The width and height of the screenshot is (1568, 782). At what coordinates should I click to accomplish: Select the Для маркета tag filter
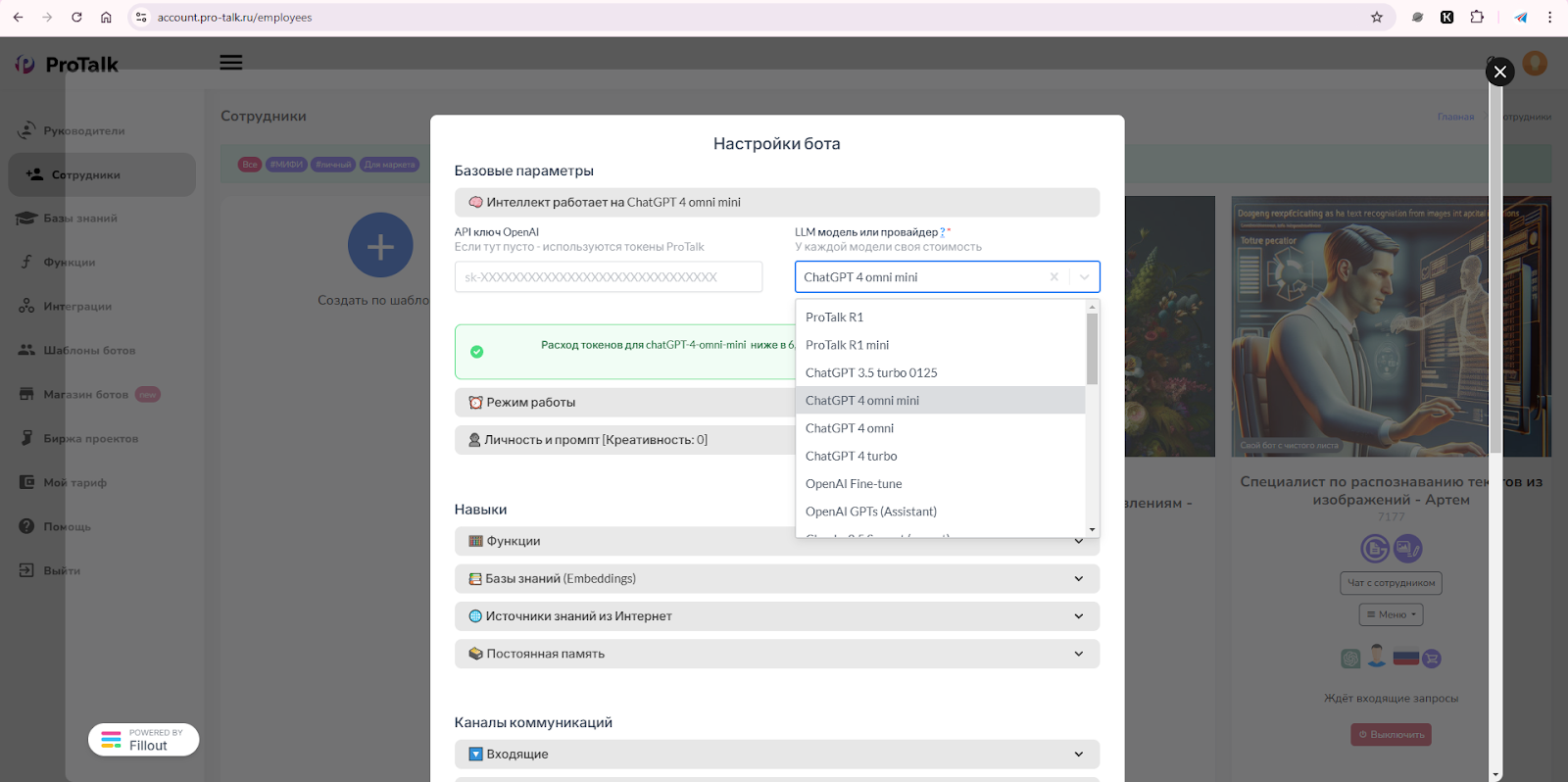389,165
